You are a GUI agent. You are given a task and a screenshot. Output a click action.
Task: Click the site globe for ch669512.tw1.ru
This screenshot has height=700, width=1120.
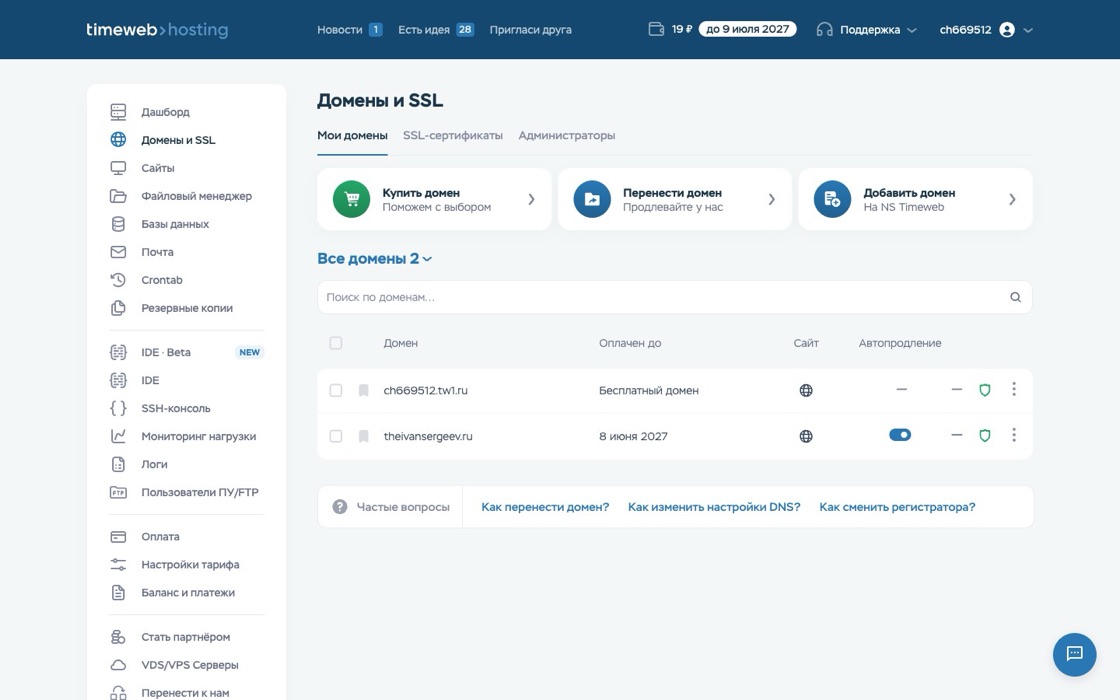(x=806, y=390)
